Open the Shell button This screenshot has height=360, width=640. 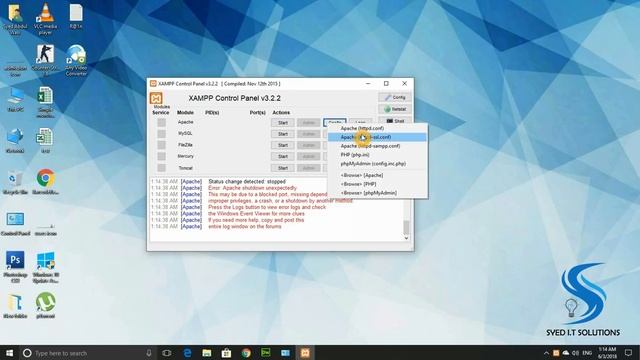pos(395,120)
